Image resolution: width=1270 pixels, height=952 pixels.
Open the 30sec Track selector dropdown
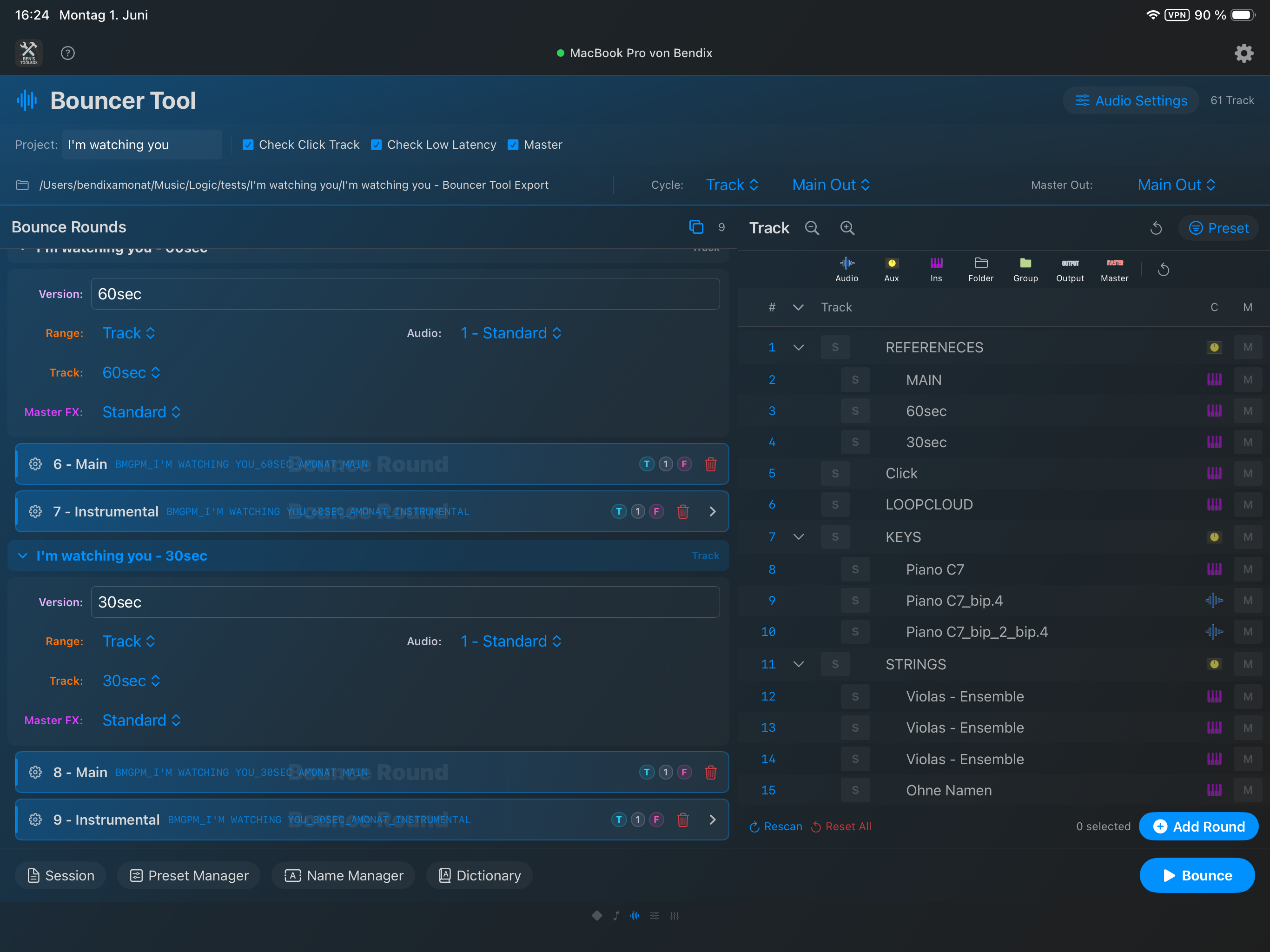132,681
